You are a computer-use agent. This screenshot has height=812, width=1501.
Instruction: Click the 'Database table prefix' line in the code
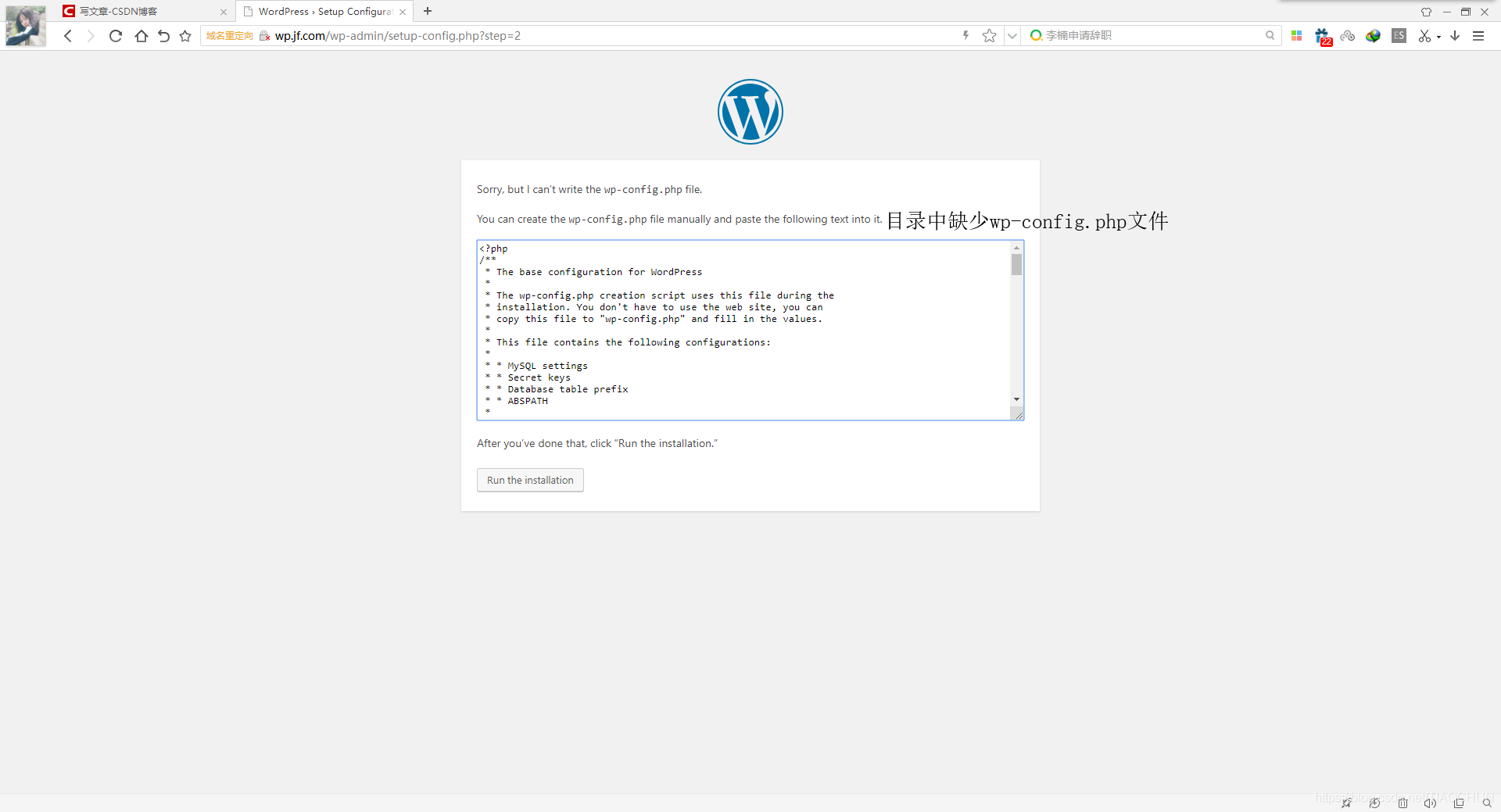[568, 389]
